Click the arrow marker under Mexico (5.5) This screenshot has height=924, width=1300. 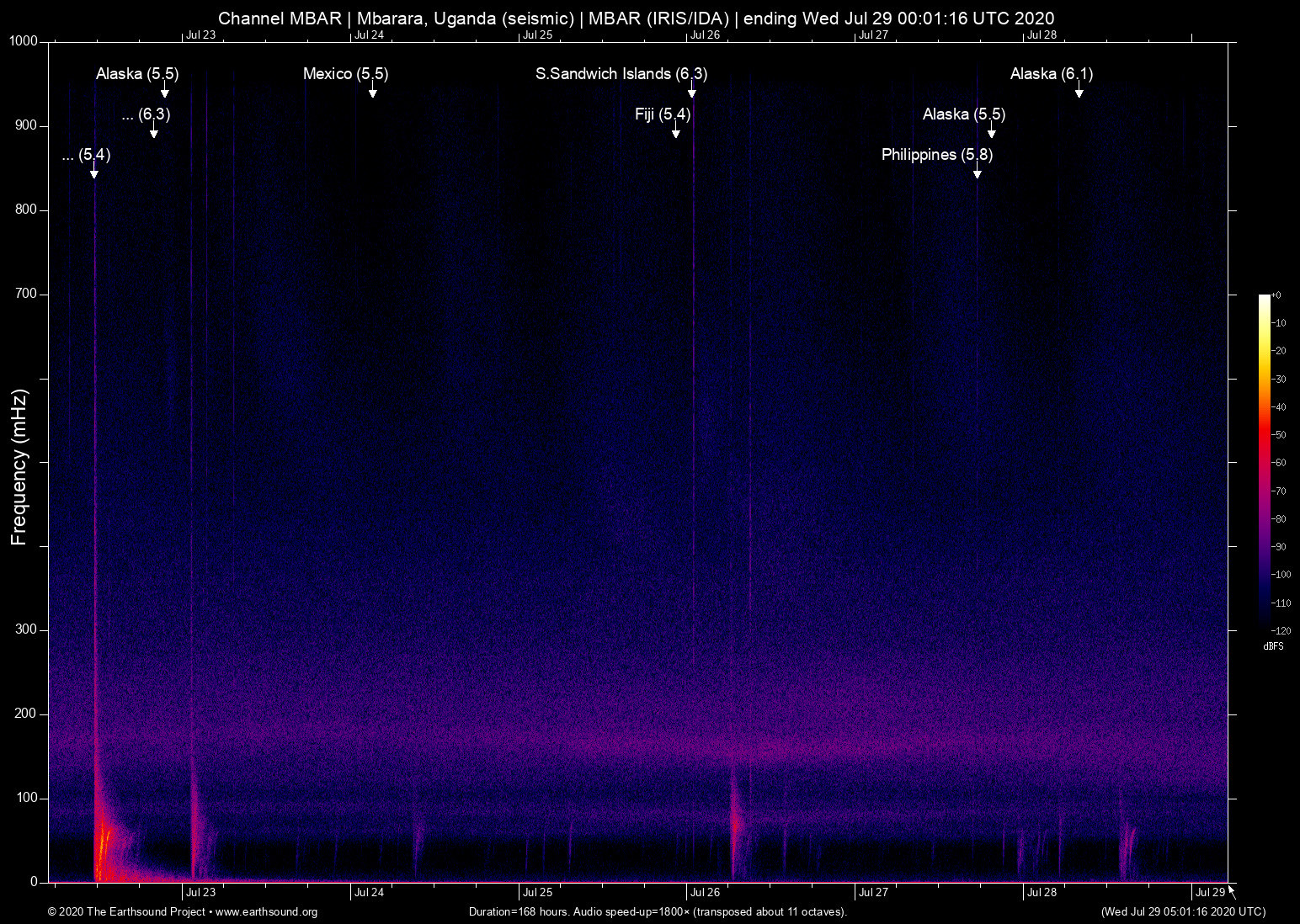tap(372, 93)
